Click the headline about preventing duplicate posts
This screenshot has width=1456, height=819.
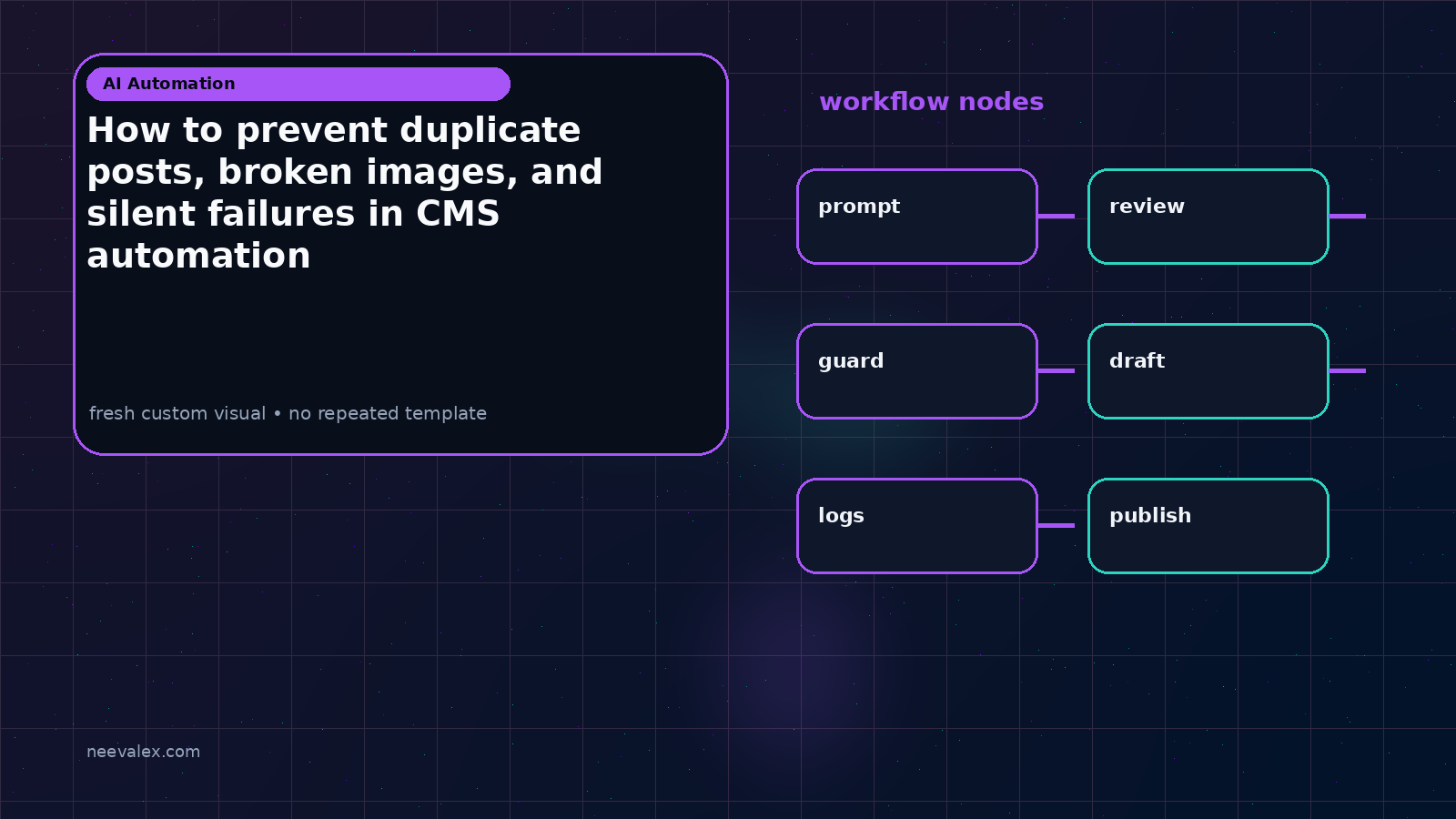click(345, 193)
